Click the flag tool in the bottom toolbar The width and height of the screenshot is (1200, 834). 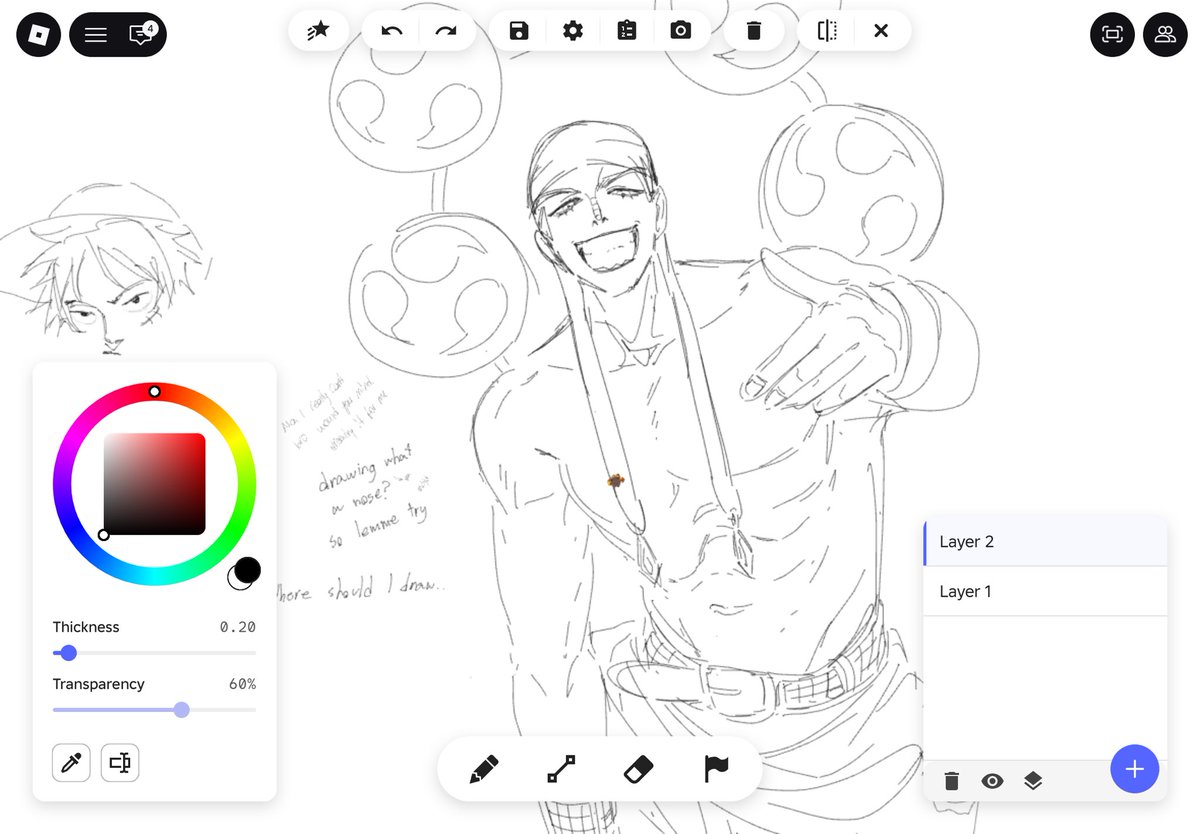pyautogui.click(x=715, y=769)
